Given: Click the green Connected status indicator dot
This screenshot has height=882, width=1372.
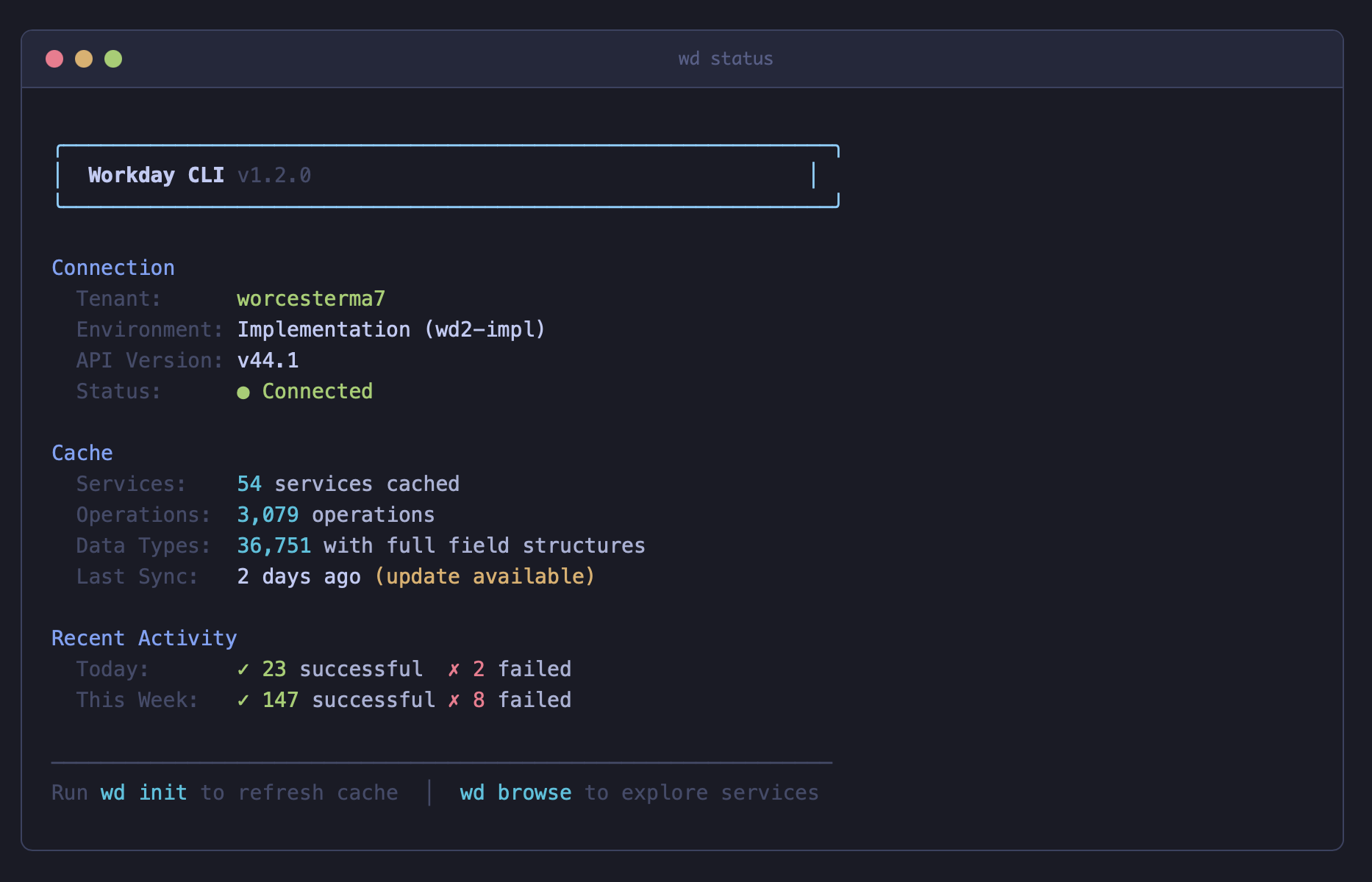Looking at the screenshot, I should [x=244, y=392].
